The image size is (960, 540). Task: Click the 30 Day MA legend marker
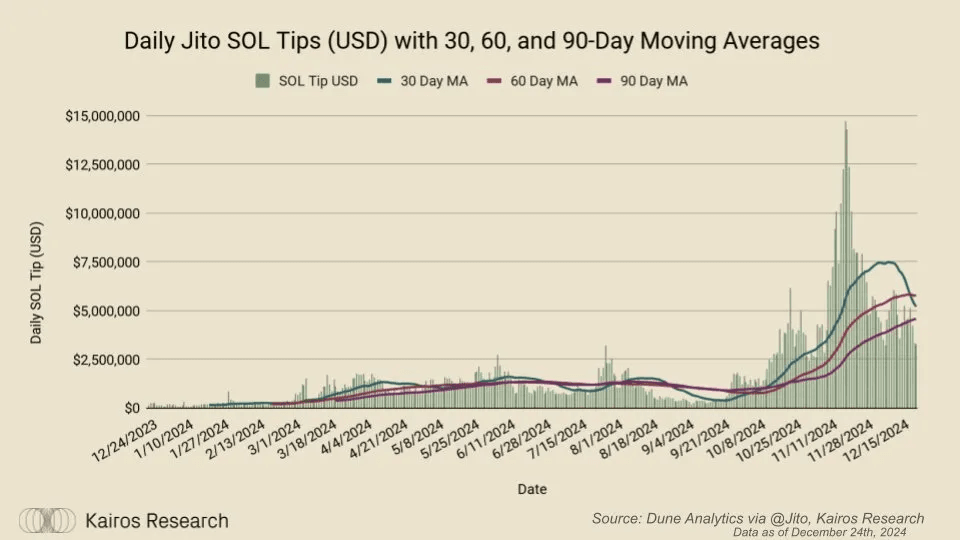384,81
